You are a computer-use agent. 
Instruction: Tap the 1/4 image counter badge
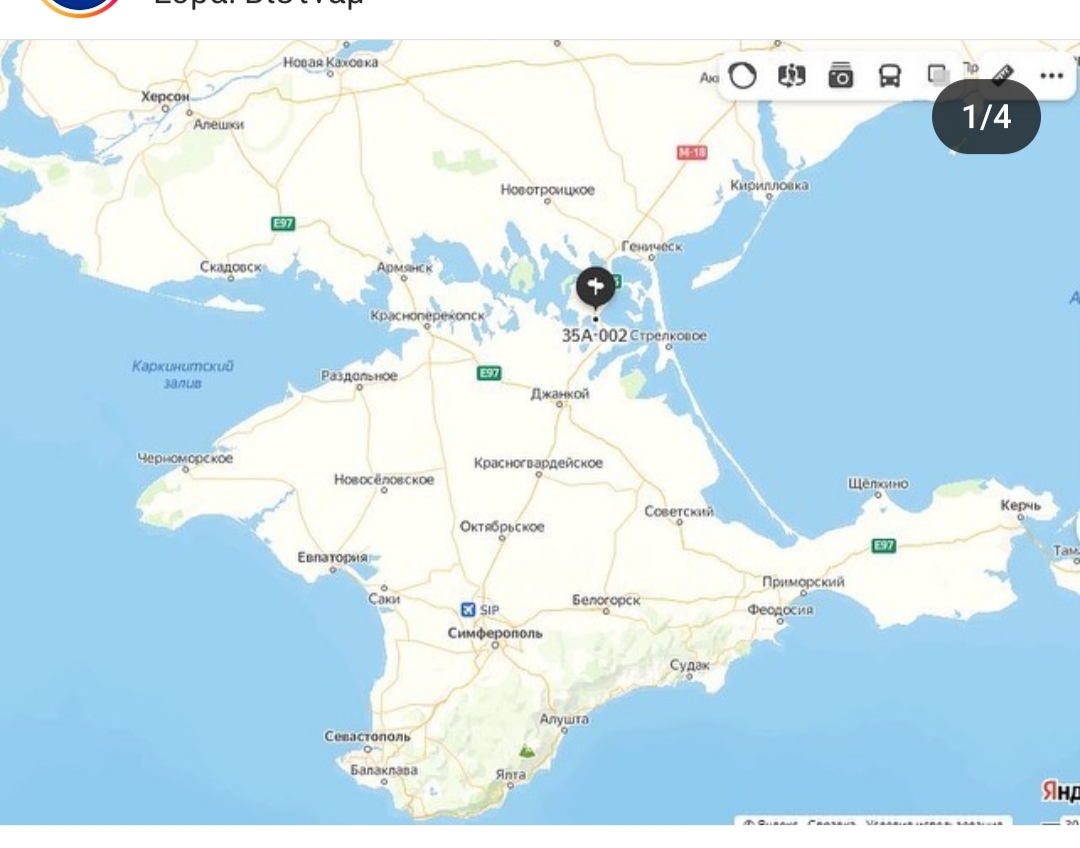(x=986, y=118)
